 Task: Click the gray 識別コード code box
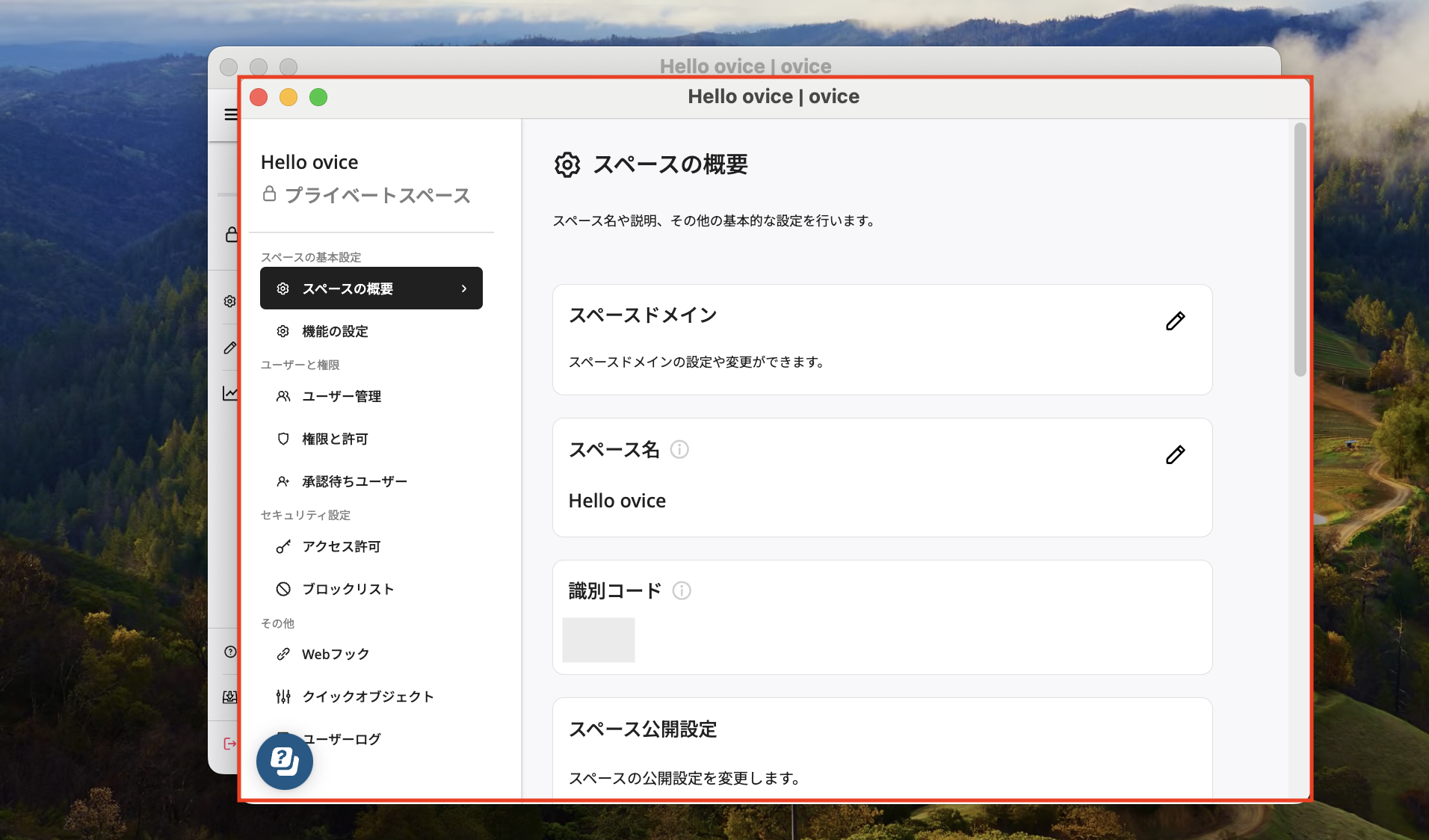599,640
